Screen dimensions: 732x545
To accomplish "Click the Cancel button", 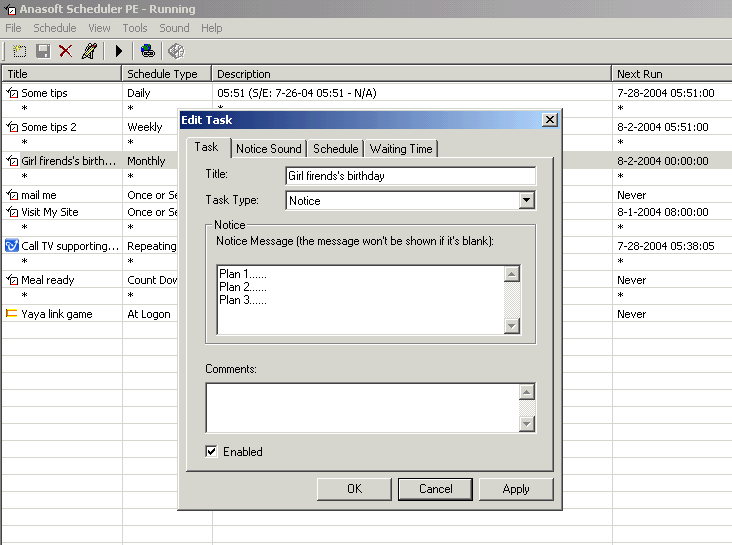I will pos(435,489).
